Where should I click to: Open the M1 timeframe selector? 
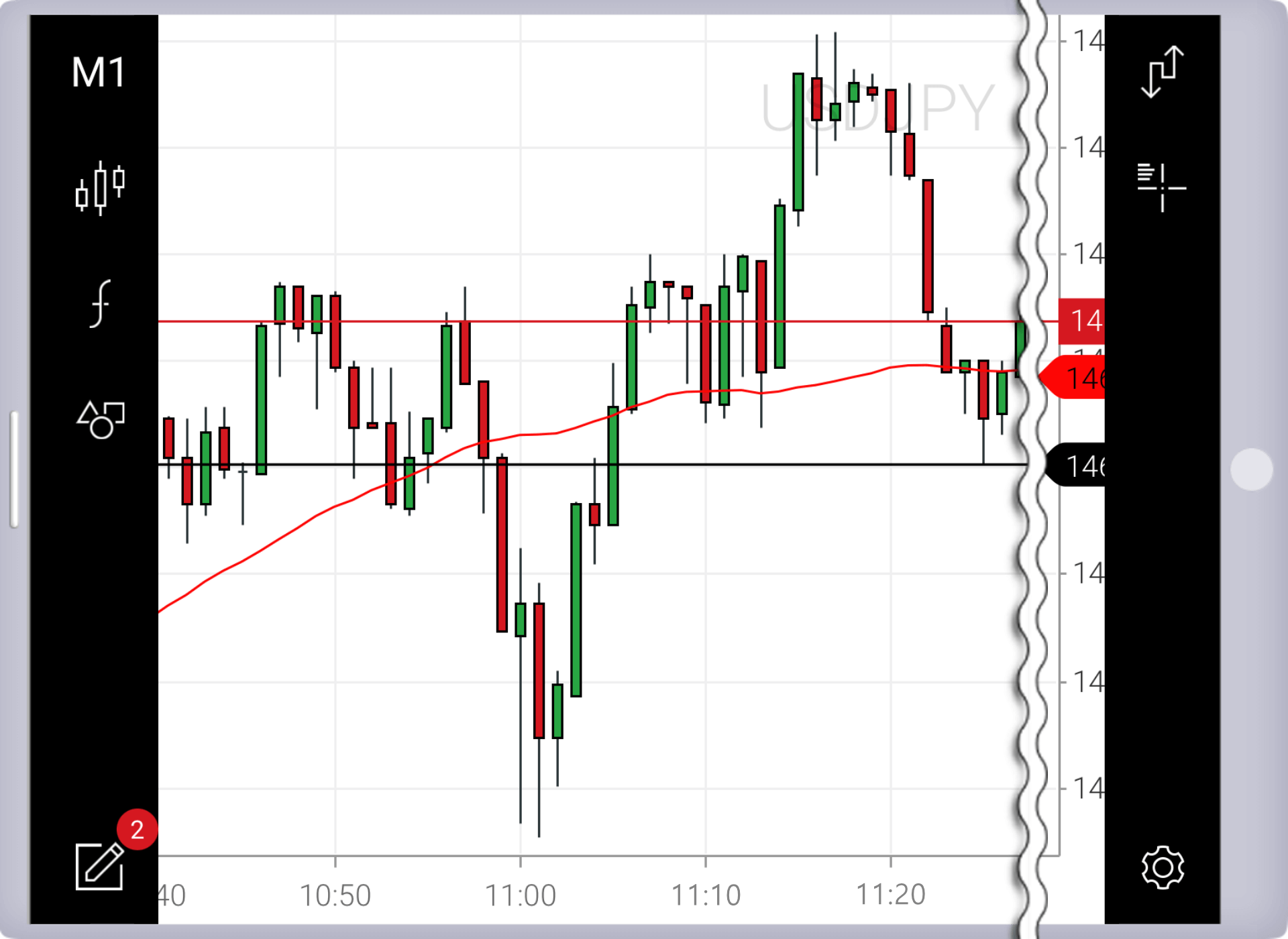(99, 72)
